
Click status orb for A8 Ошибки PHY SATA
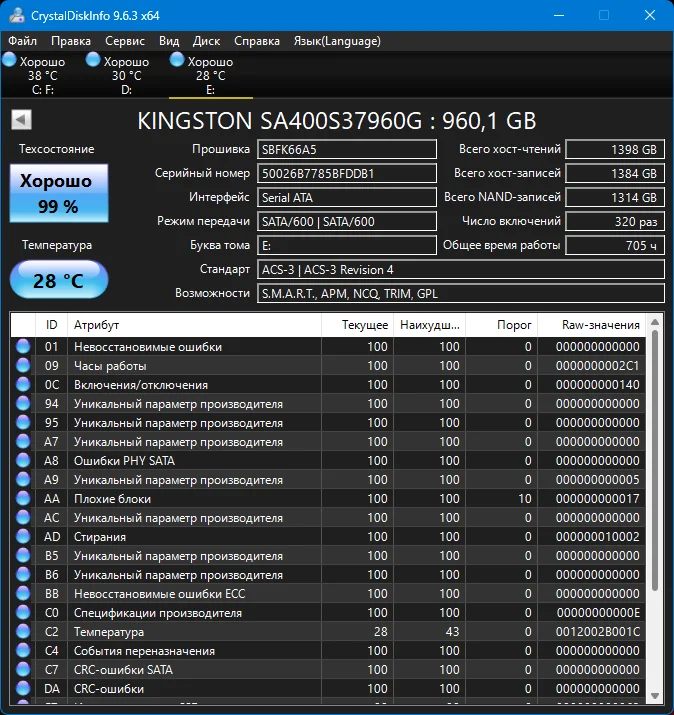(23, 461)
